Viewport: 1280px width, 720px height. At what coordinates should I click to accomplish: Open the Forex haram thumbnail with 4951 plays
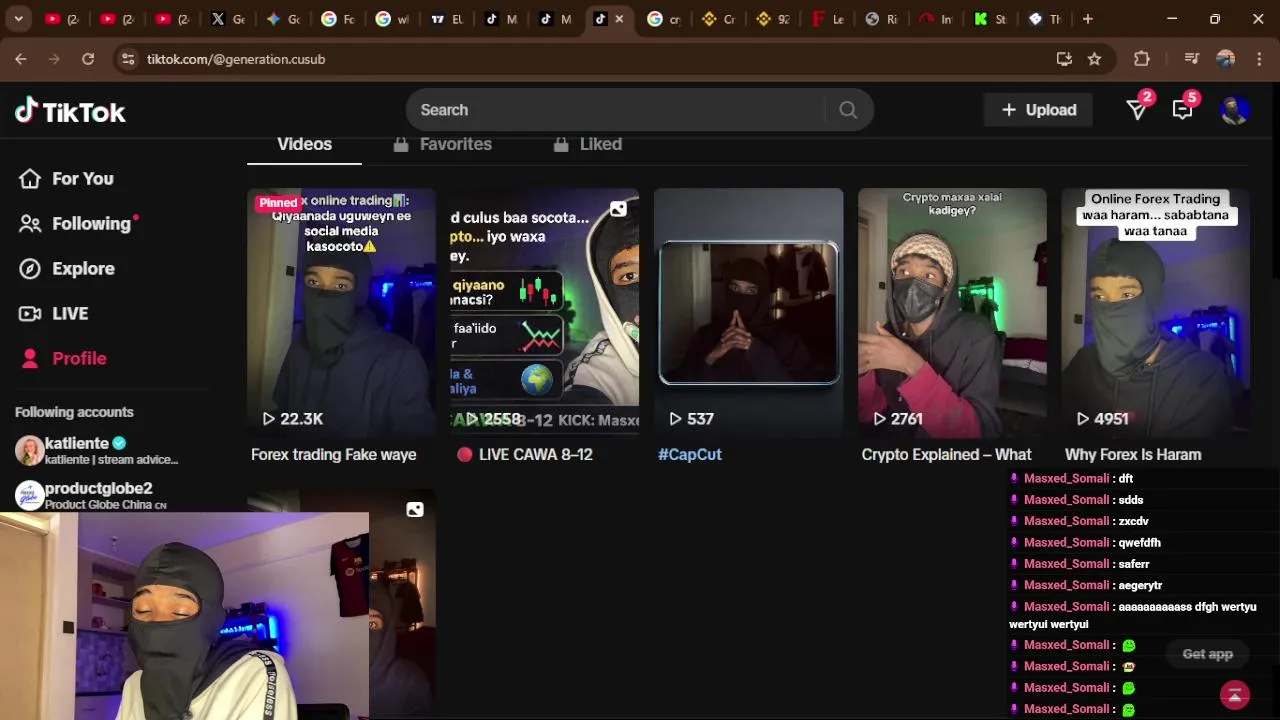tap(1155, 313)
